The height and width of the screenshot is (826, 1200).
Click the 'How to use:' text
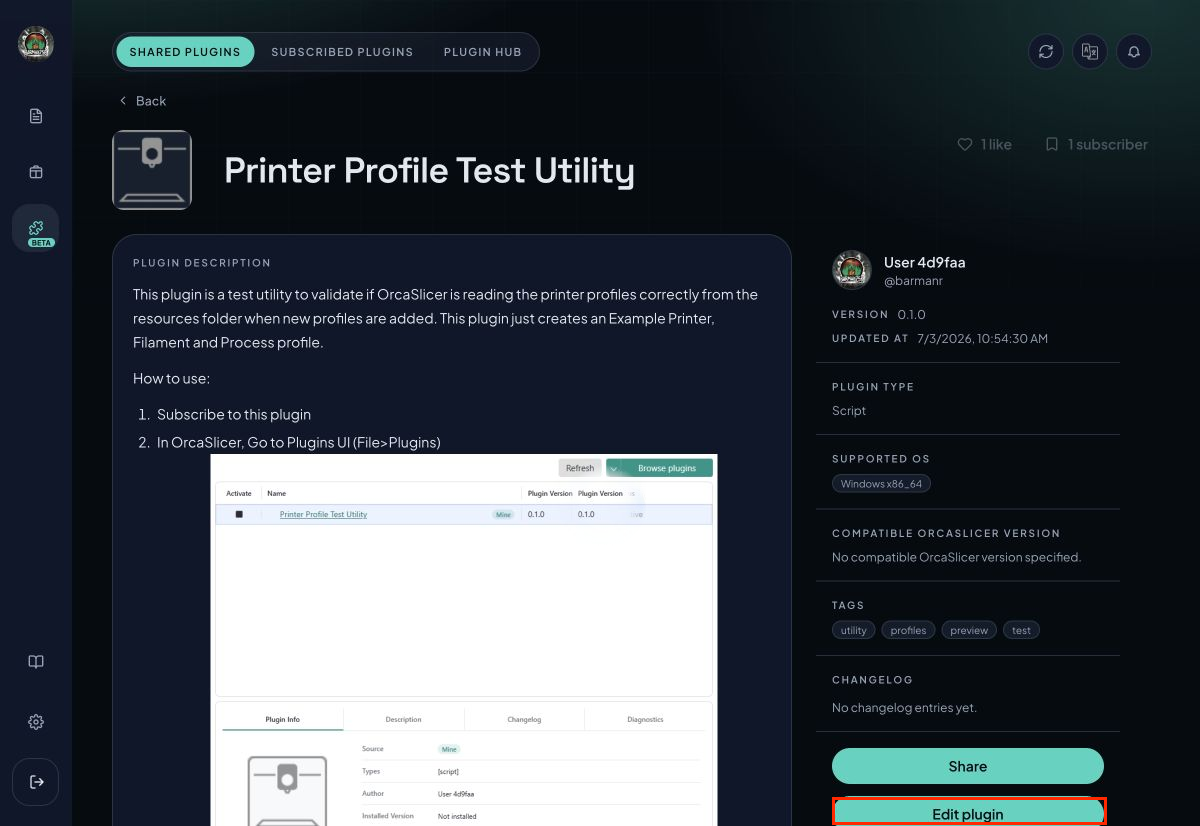coord(171,379)
